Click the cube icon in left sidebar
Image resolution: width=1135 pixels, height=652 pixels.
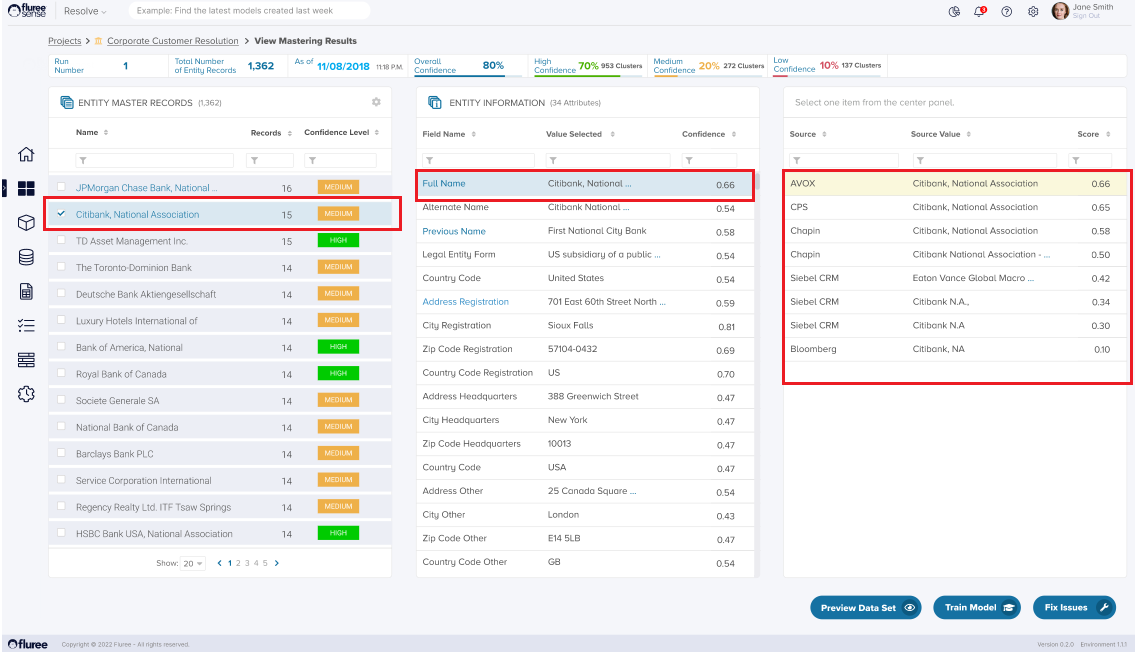[x=26, y=223]
